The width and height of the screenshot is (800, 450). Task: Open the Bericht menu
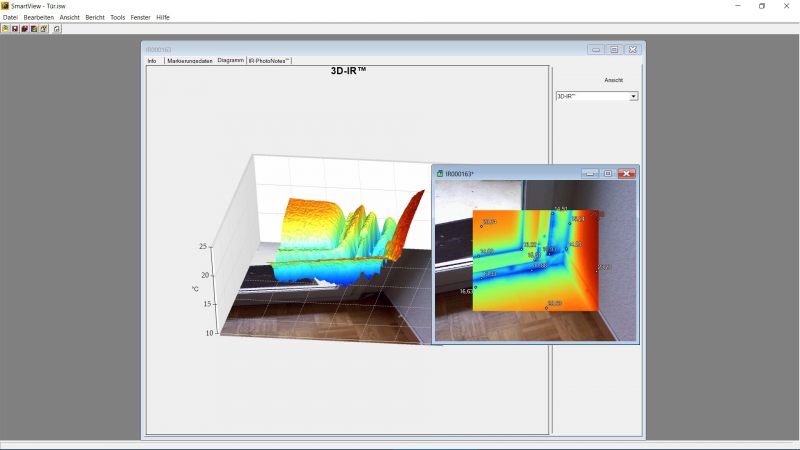[x=95, y=17]
